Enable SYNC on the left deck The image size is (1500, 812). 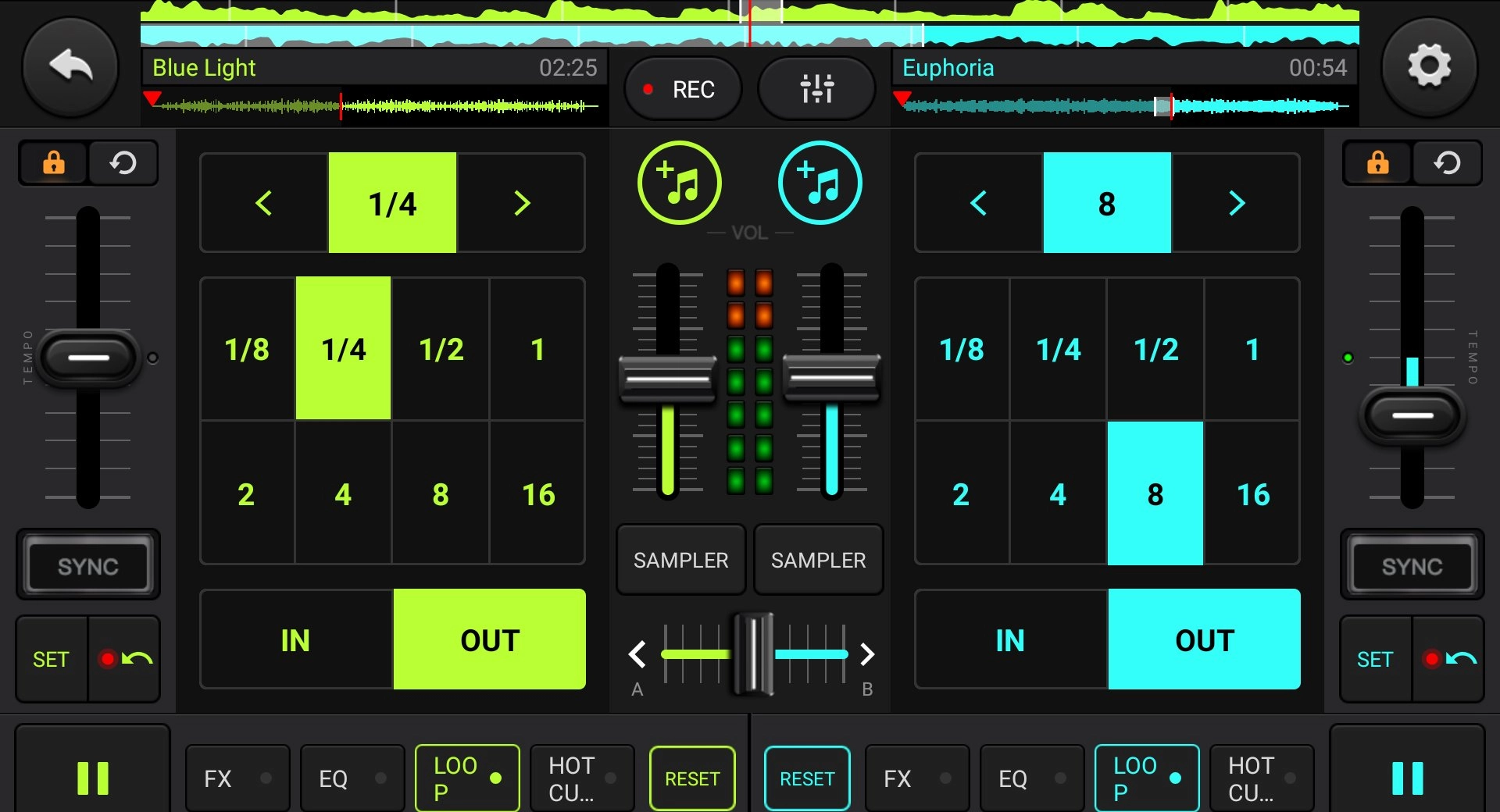pyautogui.click(x=87, y=565)
